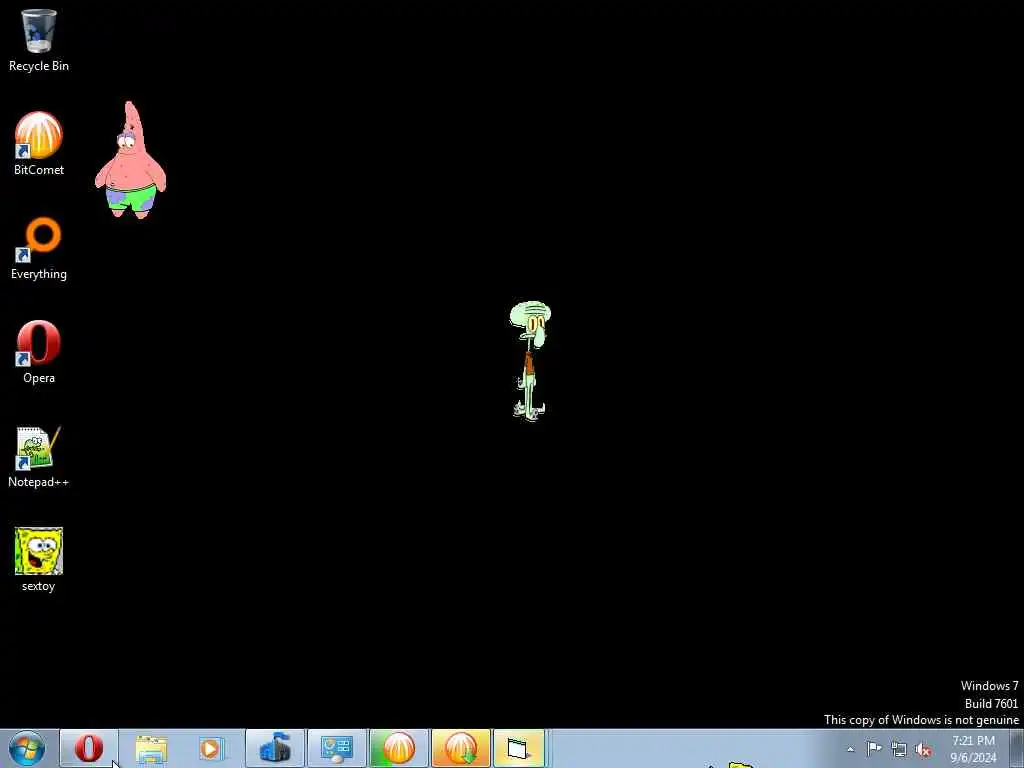Select the SpongeBob 'sextoy' desktop icon
Screen dimensions: 1024x768
[39, 560]
